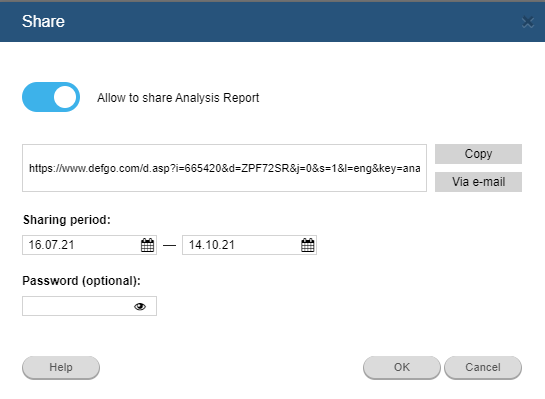Confirm sharing settings with OK
This screenshot has height=399, width=545.
(x=402, y=367)
